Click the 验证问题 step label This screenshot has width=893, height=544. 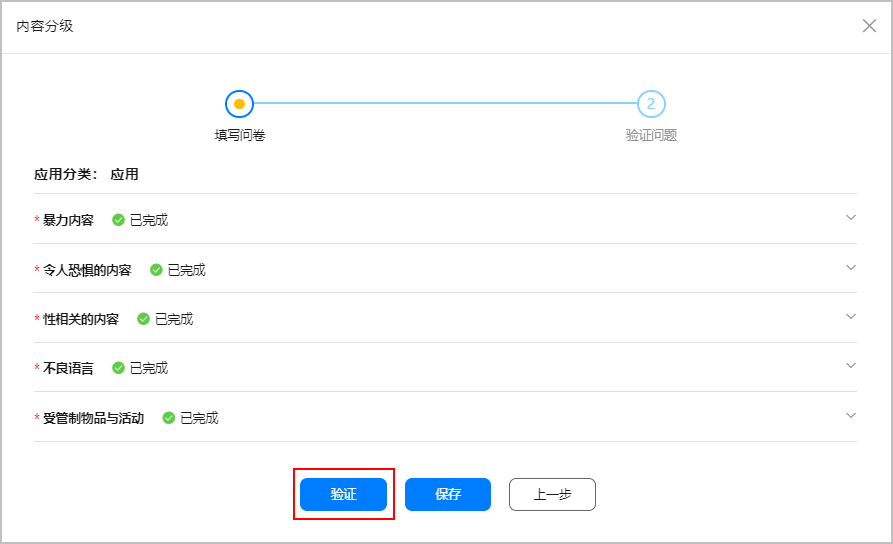click(651, 135)
